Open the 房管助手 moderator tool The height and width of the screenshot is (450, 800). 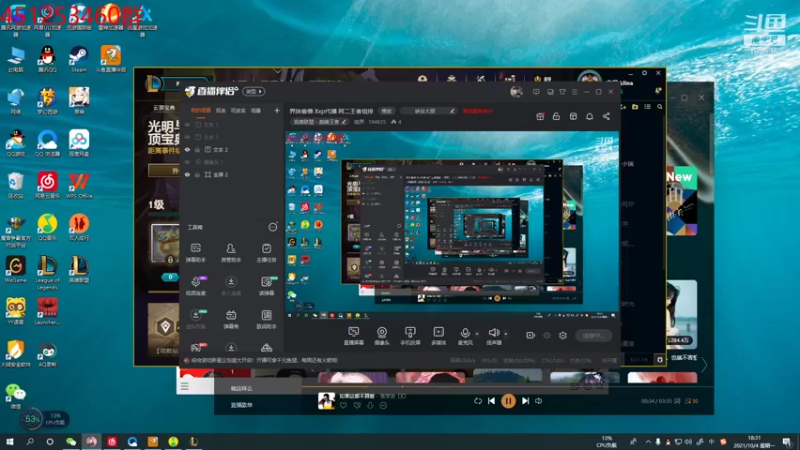click(231, 253)
